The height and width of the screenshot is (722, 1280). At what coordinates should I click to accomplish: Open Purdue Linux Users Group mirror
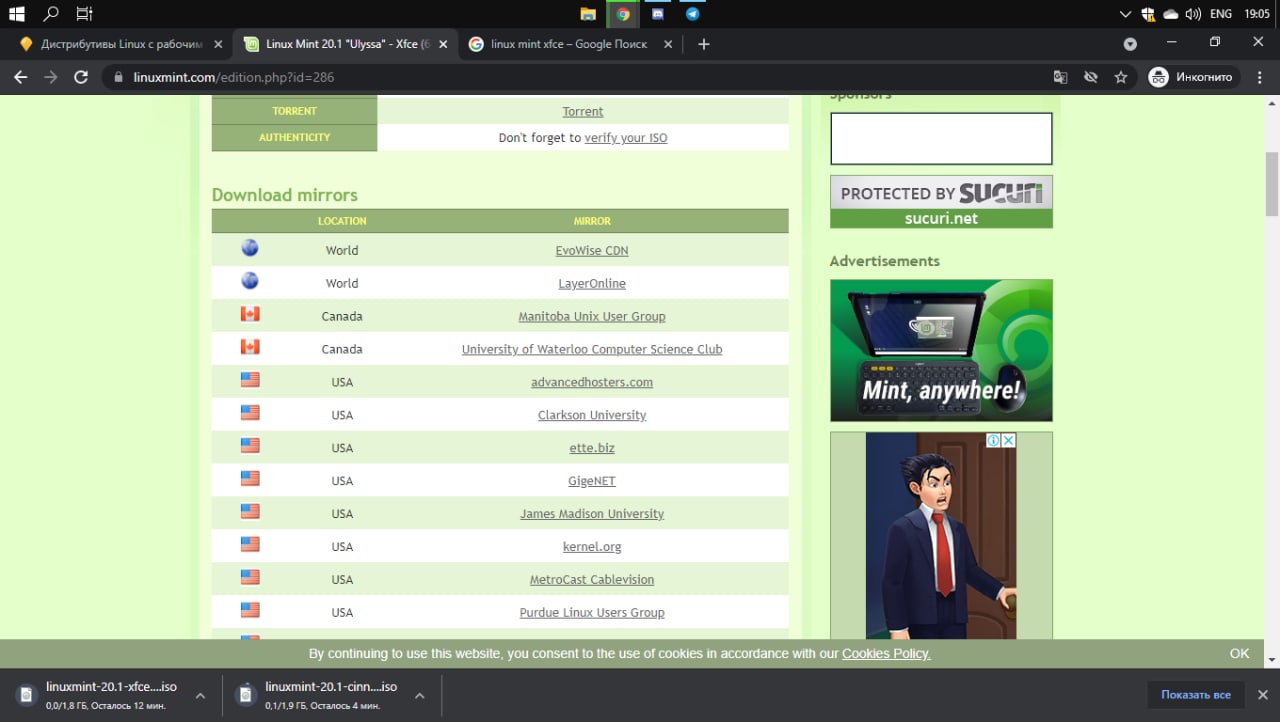592,613
